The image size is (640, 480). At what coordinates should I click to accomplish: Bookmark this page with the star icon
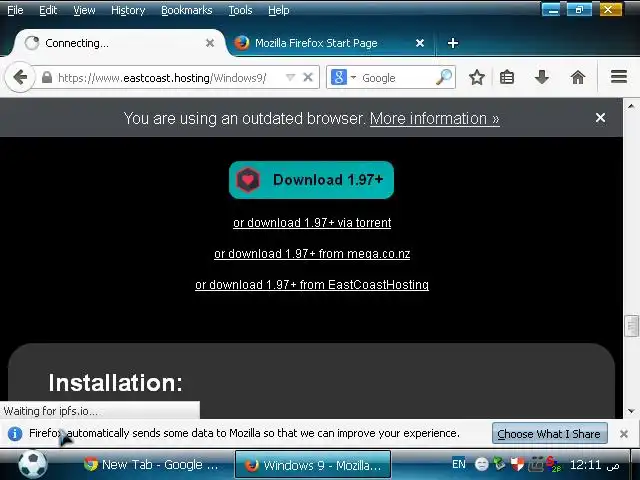point(477,77)
